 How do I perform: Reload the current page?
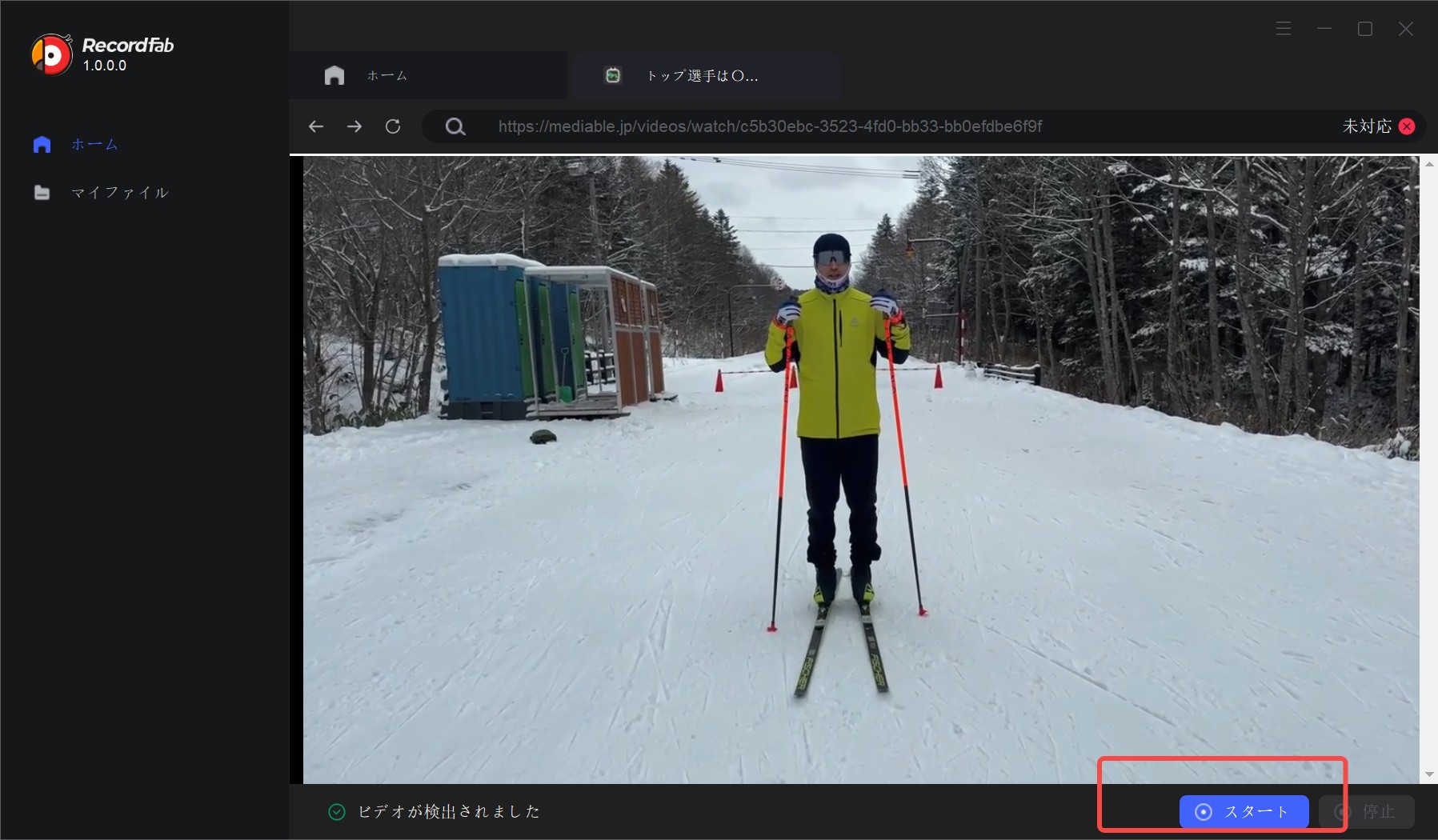click(393, 126)
